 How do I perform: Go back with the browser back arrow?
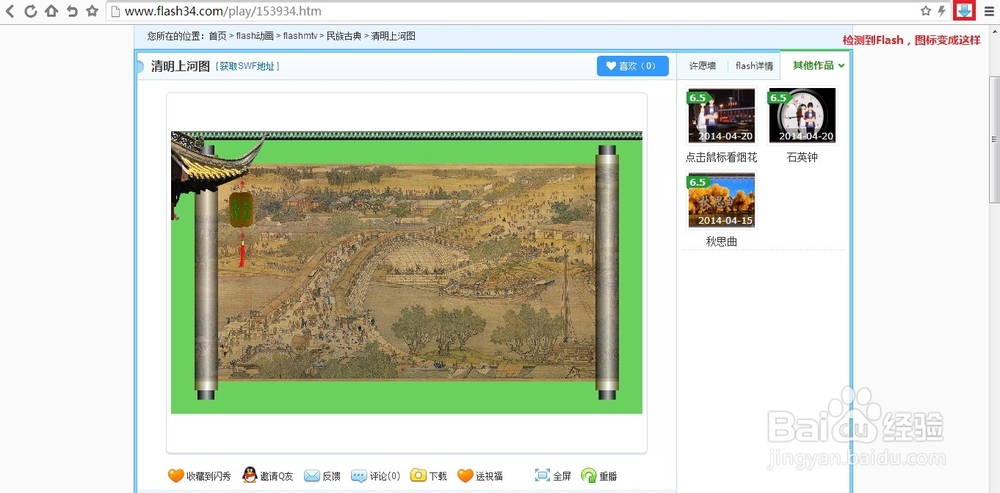10,11
